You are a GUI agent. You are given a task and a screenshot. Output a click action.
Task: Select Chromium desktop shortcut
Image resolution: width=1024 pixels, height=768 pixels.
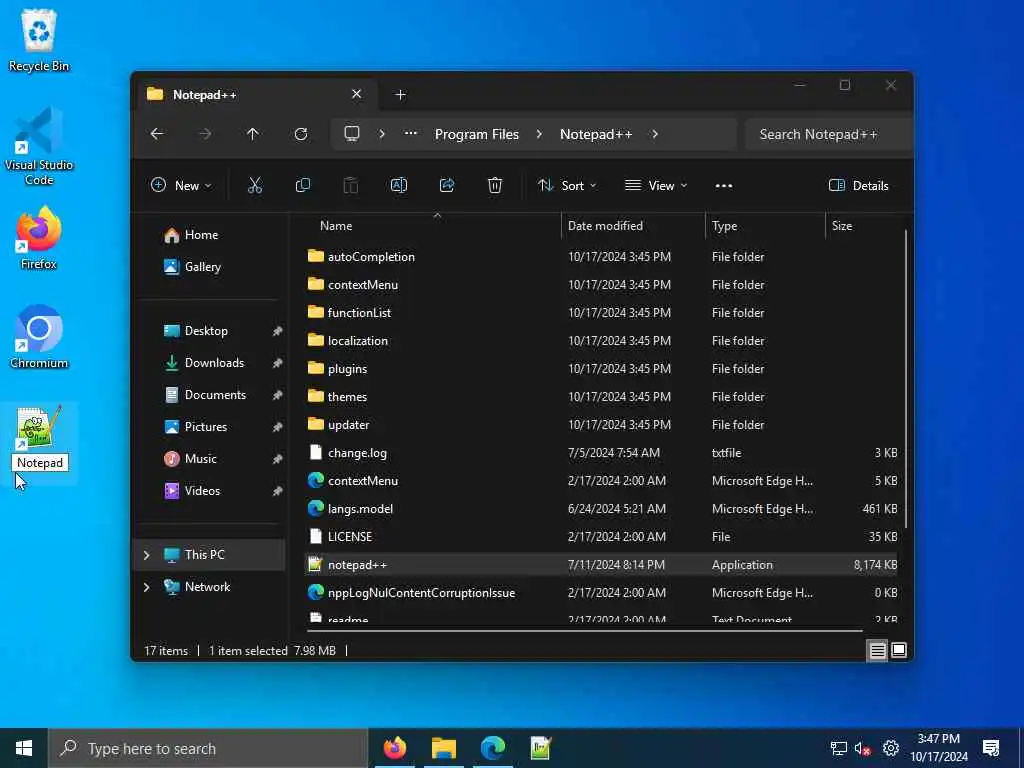pyautogui.click(x=39, y=337)
